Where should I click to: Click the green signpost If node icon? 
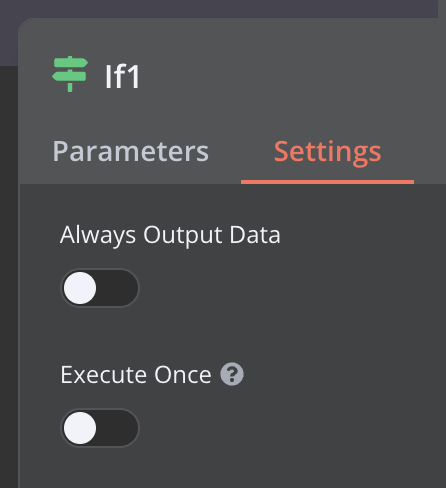[70, 74]
